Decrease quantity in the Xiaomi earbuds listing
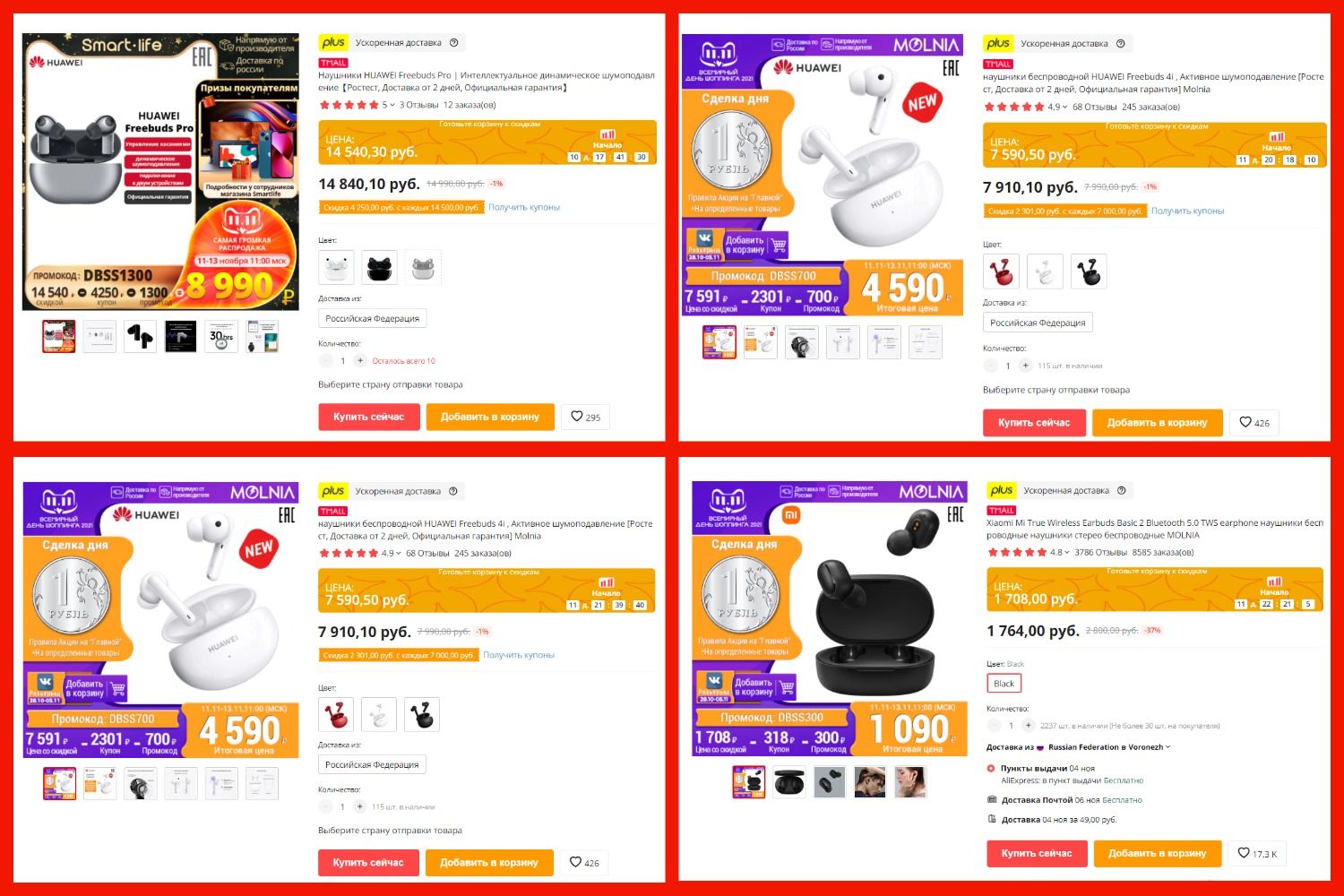The width and height of the screenshot is (1344, 896). pos(994,726)
